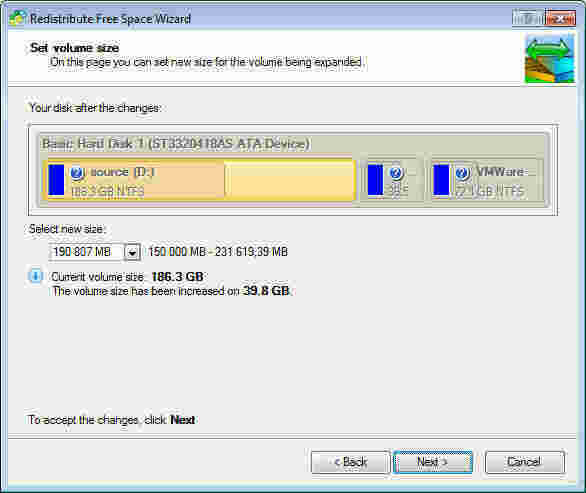Click the blue usage bar of the middle partition
The height and width of the screenshot is (493, 586).
[375, 180]
